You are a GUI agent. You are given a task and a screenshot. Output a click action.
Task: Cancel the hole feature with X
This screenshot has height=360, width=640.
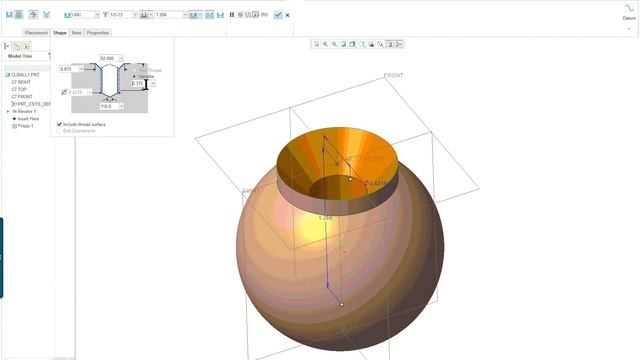[287, 15]
